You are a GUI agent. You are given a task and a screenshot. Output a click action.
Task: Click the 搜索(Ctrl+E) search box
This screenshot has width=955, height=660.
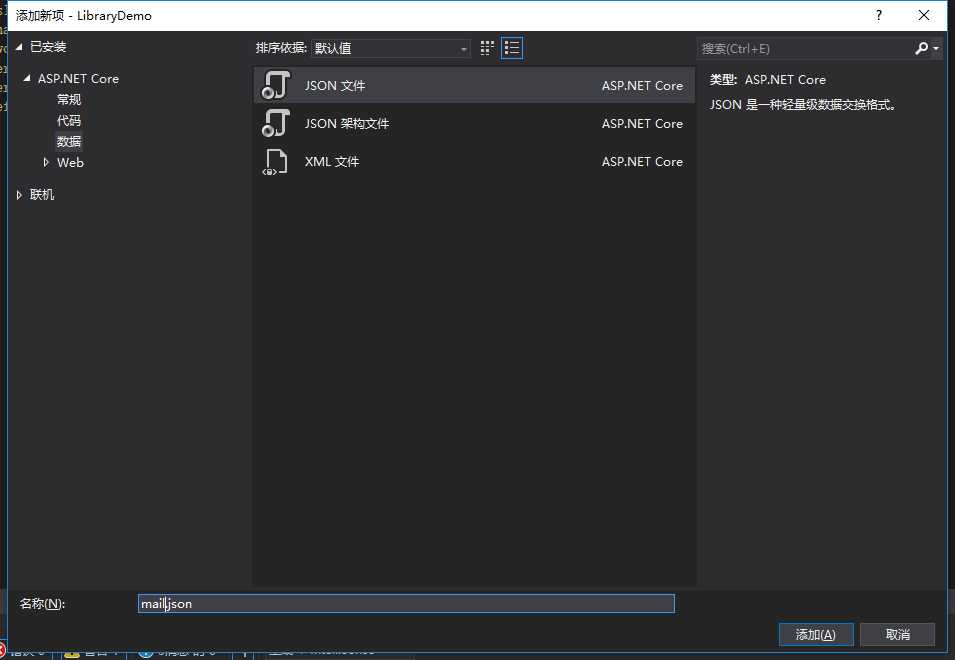pyautogui.click(x=804, y=49)
